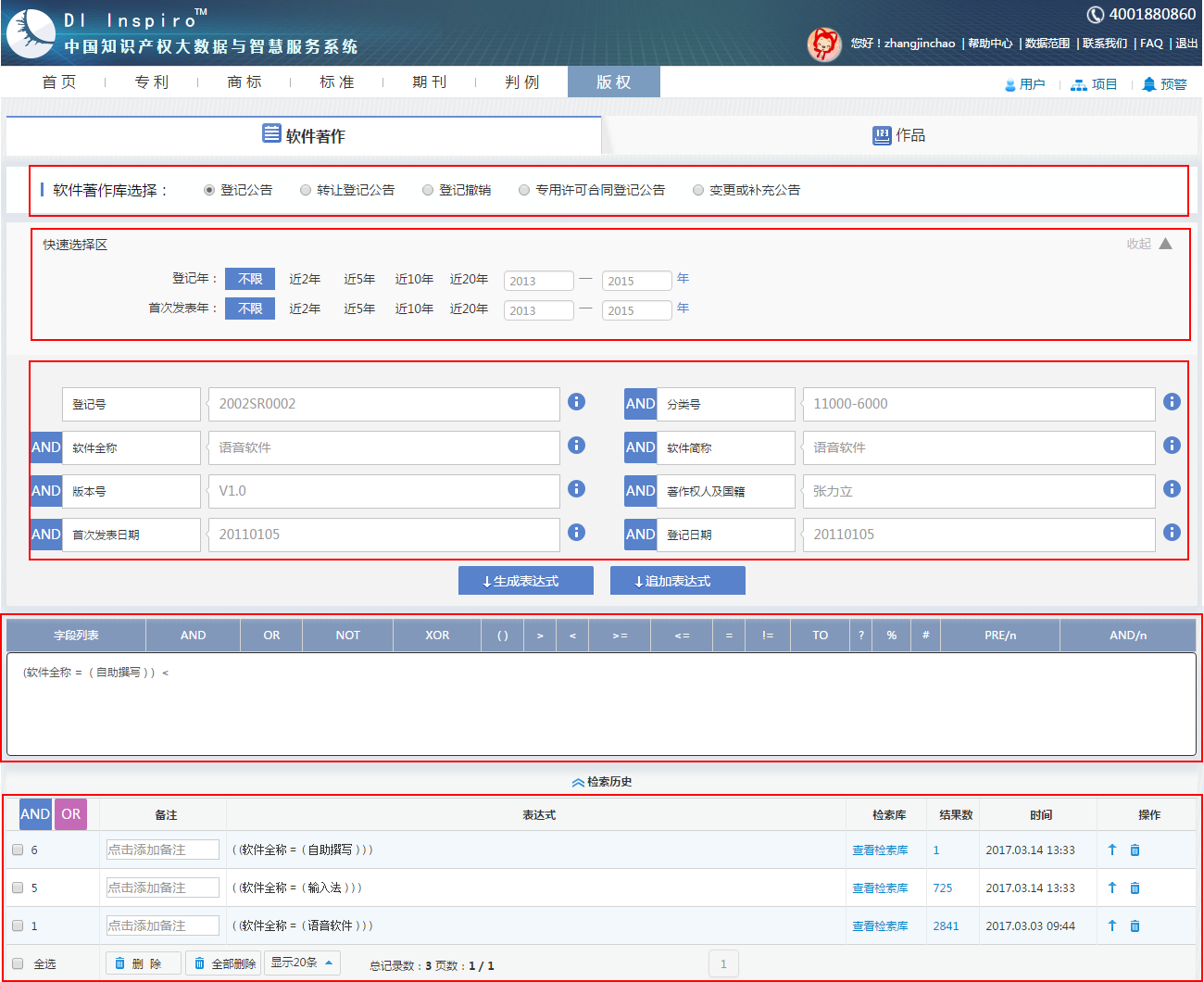Click the 生成表达式 button
The image size is (1204, 982).
(525, 581)
